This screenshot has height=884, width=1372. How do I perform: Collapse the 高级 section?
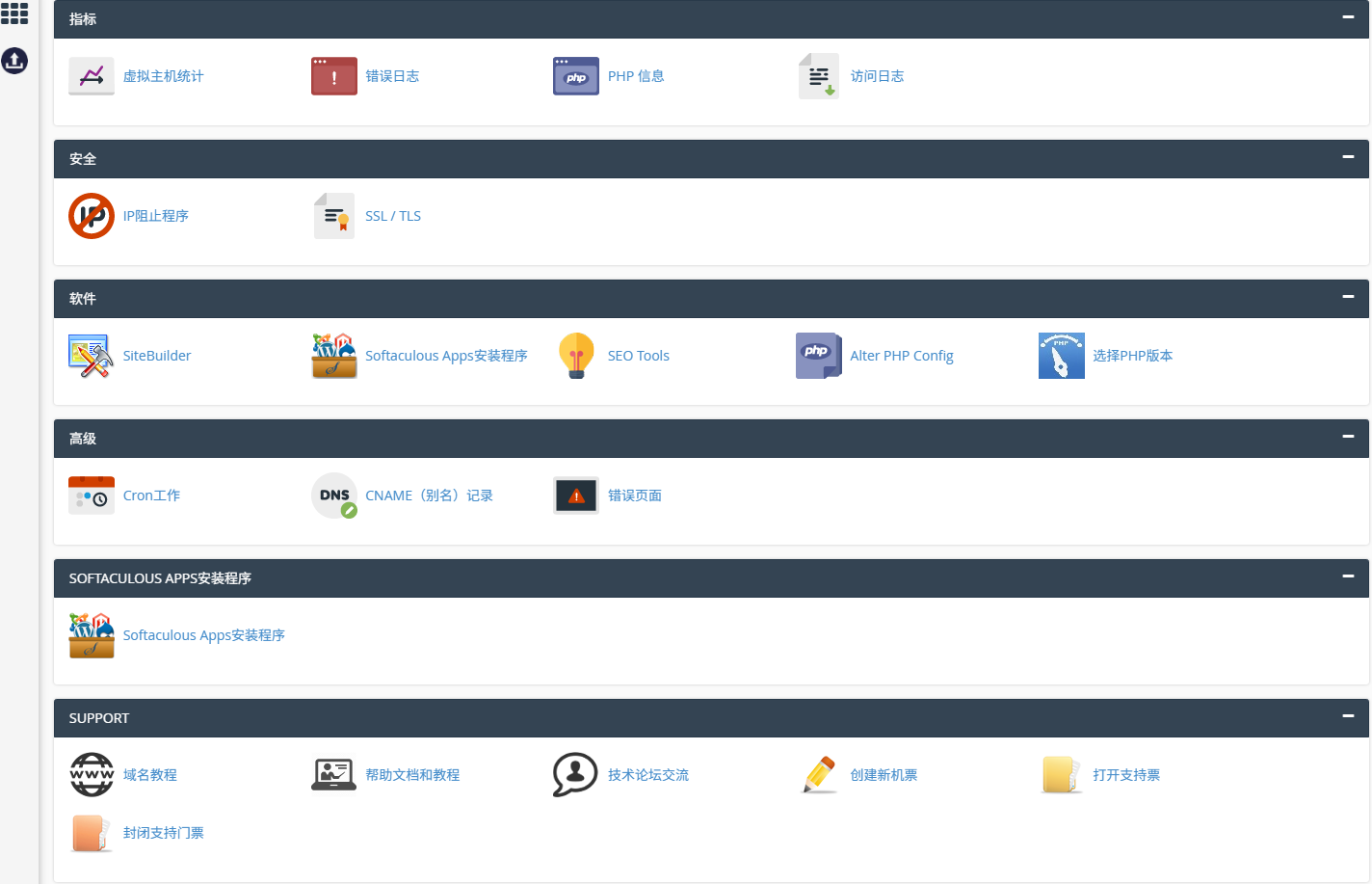[1348, 437]
